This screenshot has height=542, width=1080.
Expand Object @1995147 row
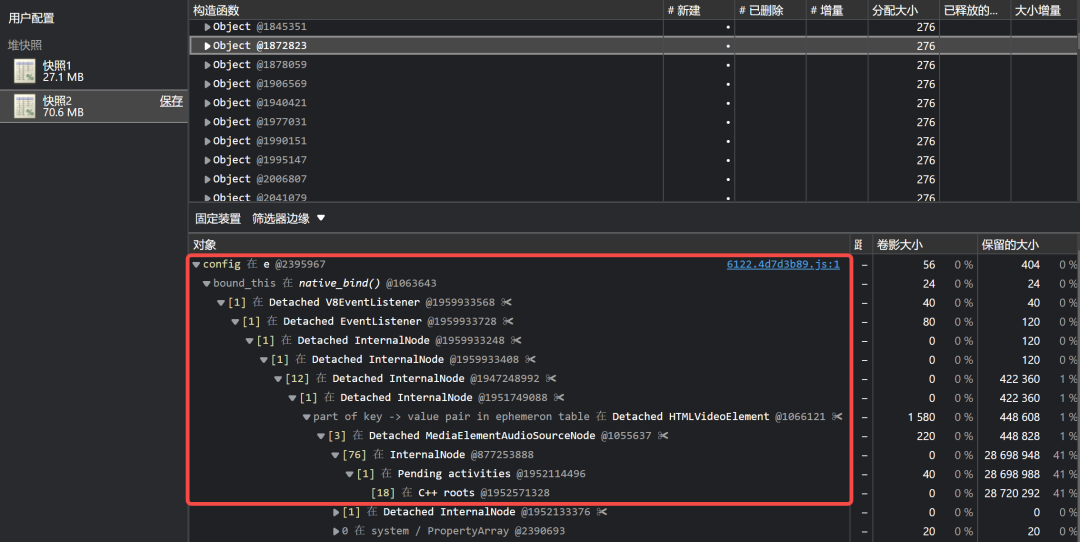coord(207,160)
